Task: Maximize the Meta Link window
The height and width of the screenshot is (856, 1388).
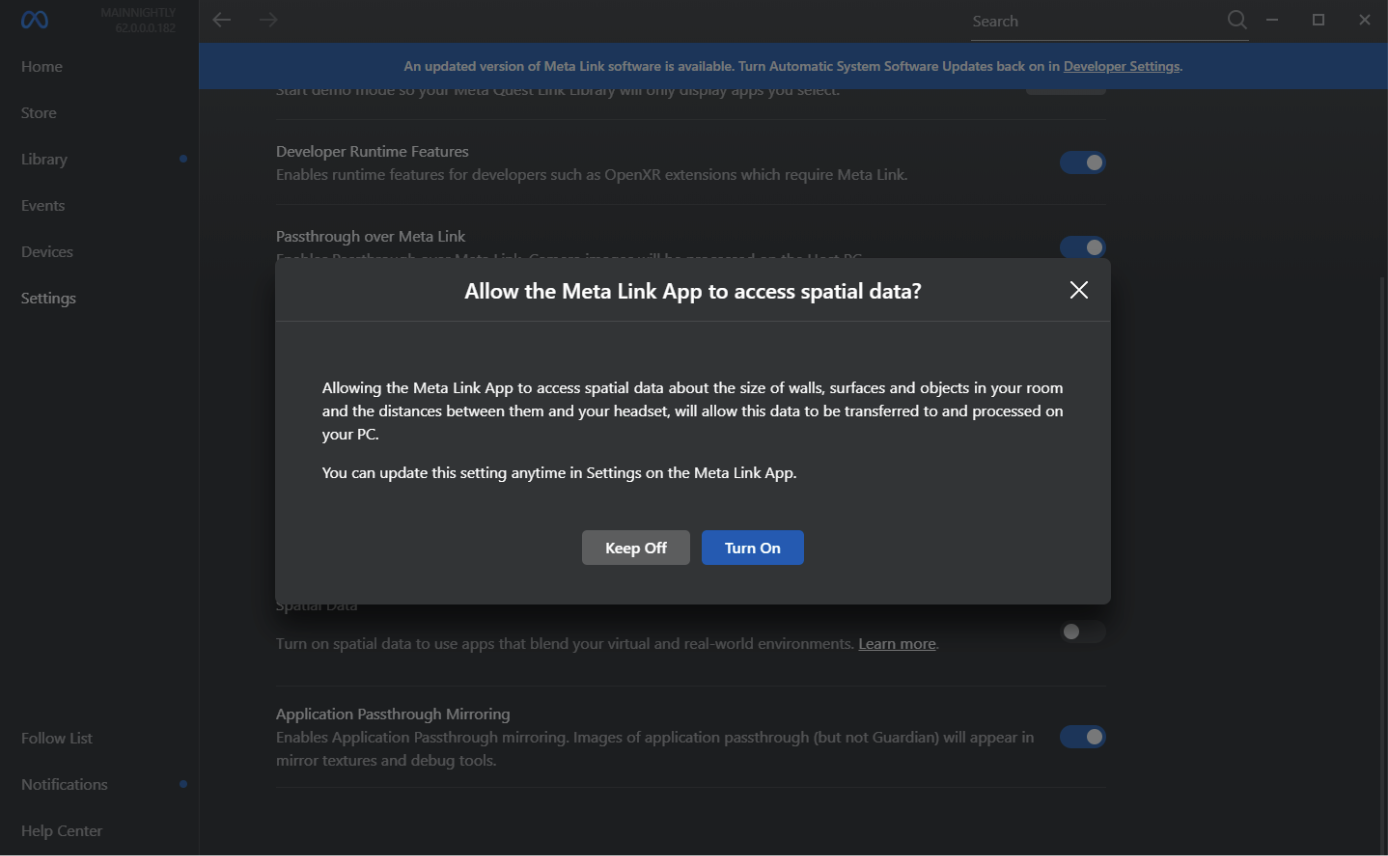Action: point(1318,20)
